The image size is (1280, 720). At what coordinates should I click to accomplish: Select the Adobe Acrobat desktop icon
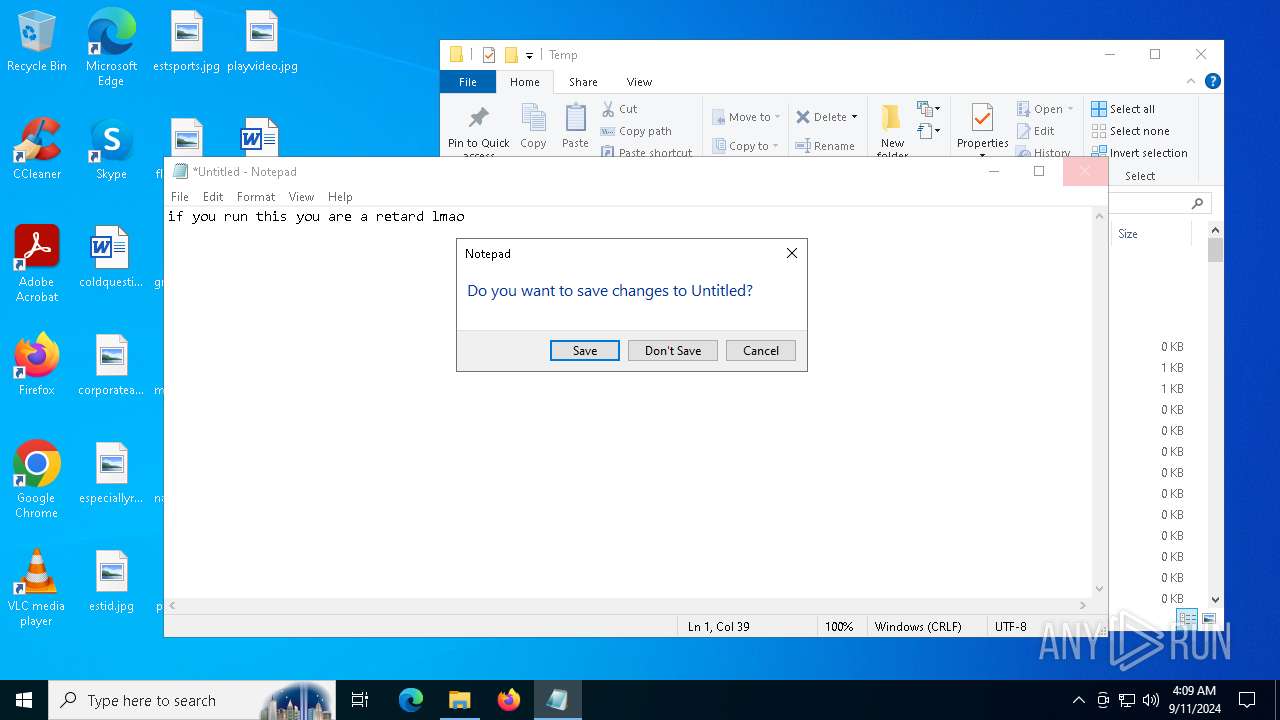pyautogui.click(x=37, y=264)
